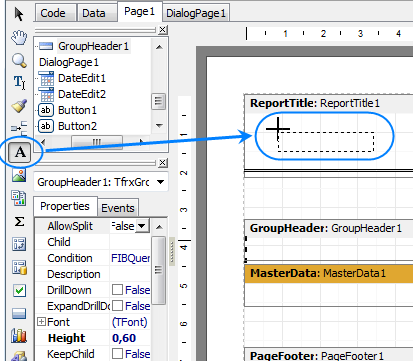Select the OLE object tool
The image size is (413, 361).
coord(19,244)
